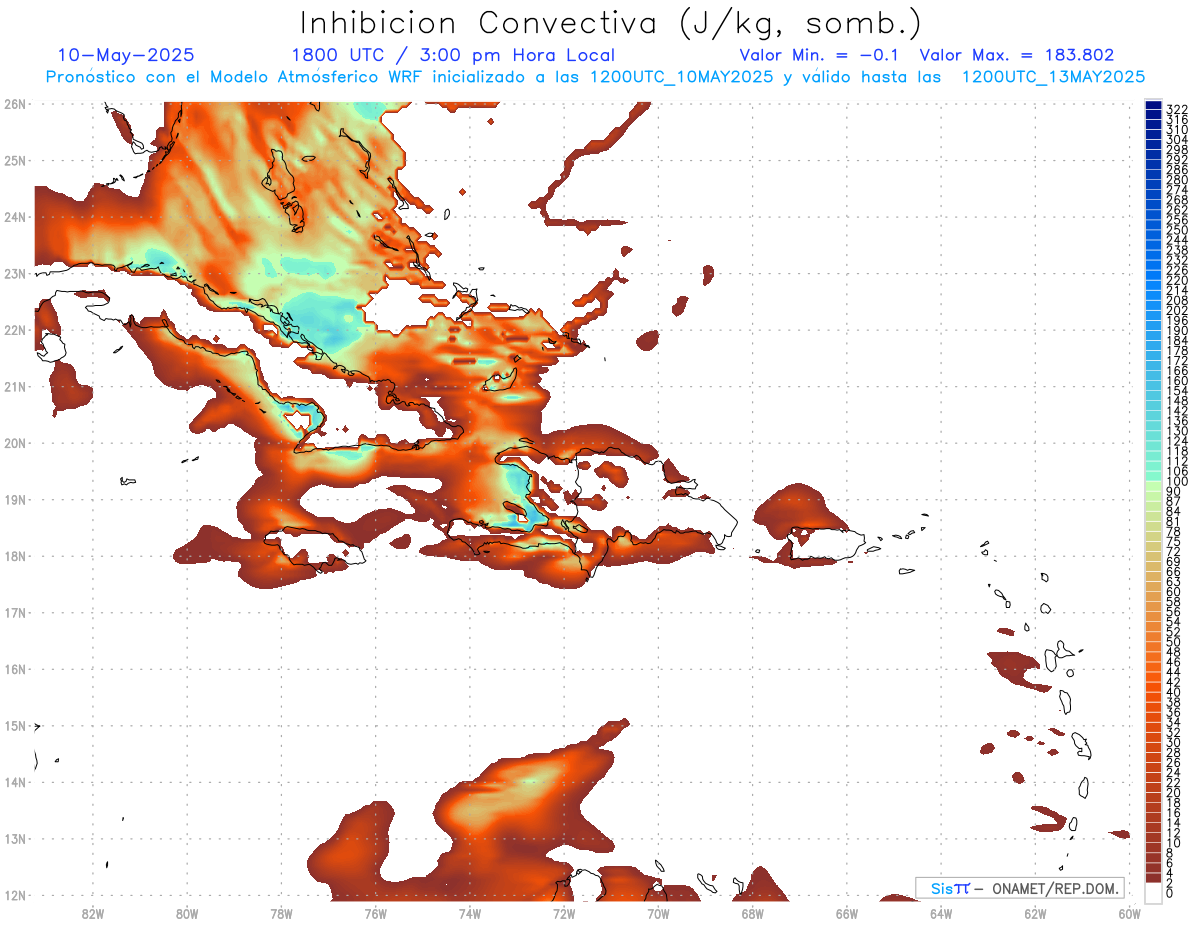Click the "0" colorbar value
The height and width of the screenshot is (927, 1200).
tap(1170, 893)
